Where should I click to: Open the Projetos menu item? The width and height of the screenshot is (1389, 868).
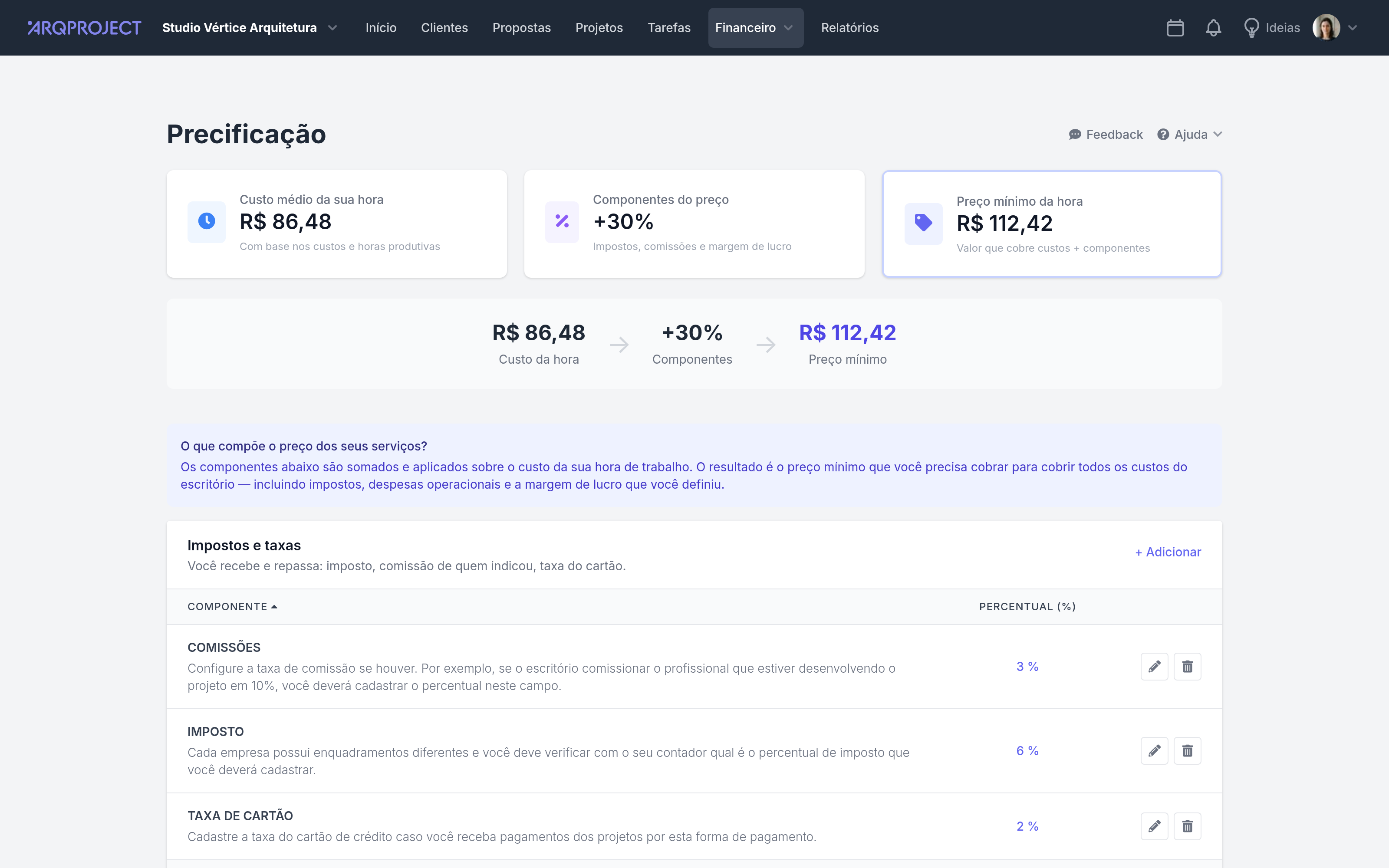click(x=599, y=27)
